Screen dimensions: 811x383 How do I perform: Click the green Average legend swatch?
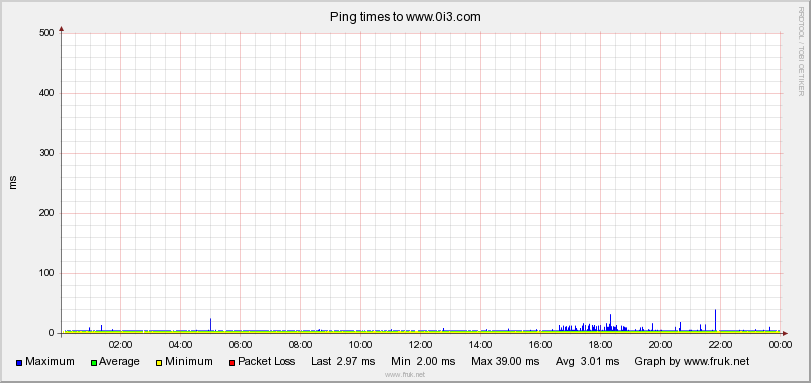coord(94,362)
